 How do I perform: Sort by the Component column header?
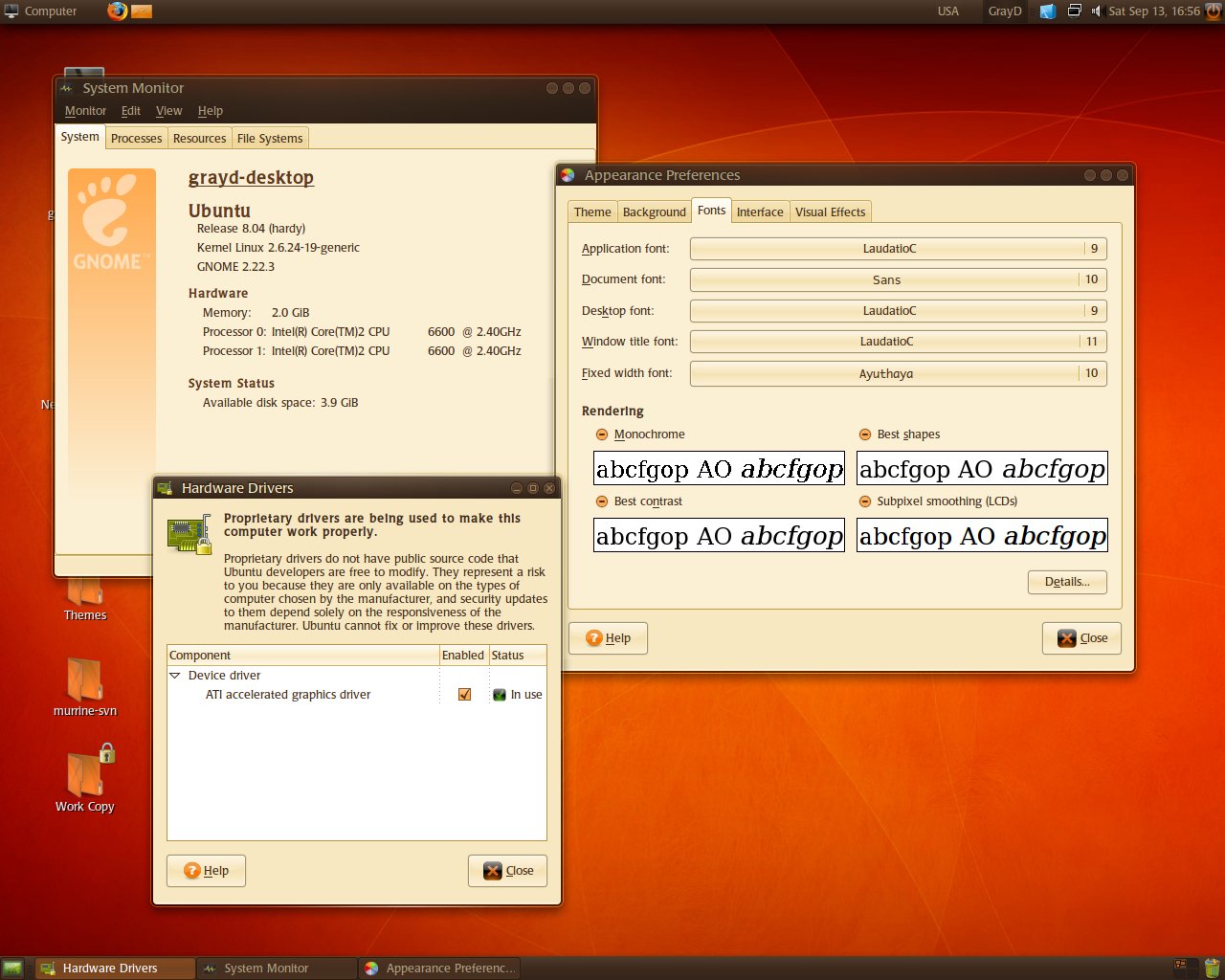302,656
